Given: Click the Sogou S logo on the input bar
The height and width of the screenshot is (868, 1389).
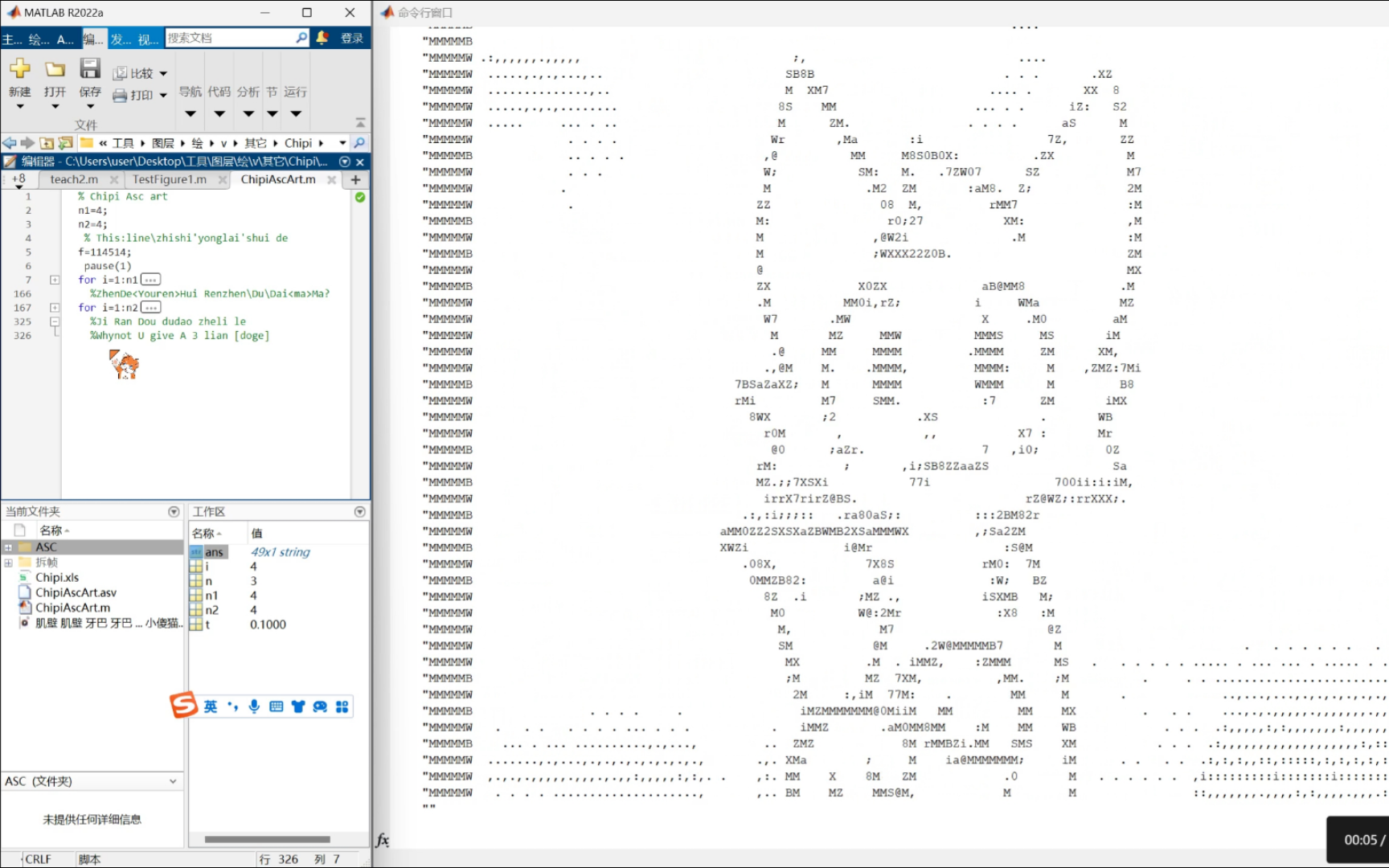Looking at the screenshot, I should click(x=183, y=705).
